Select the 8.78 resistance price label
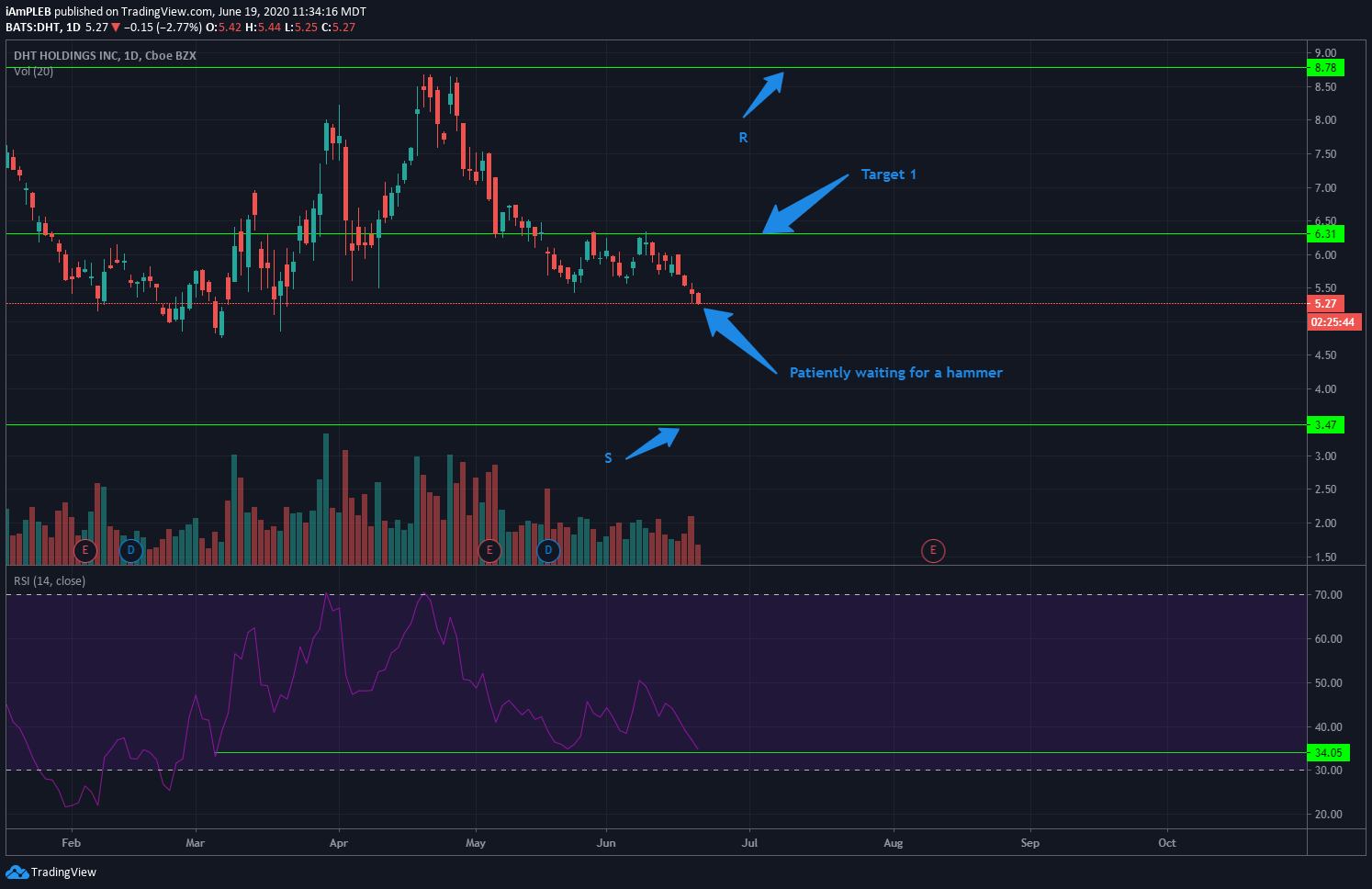Viewport: 1372px width, 889px height. click(1325, 68)
